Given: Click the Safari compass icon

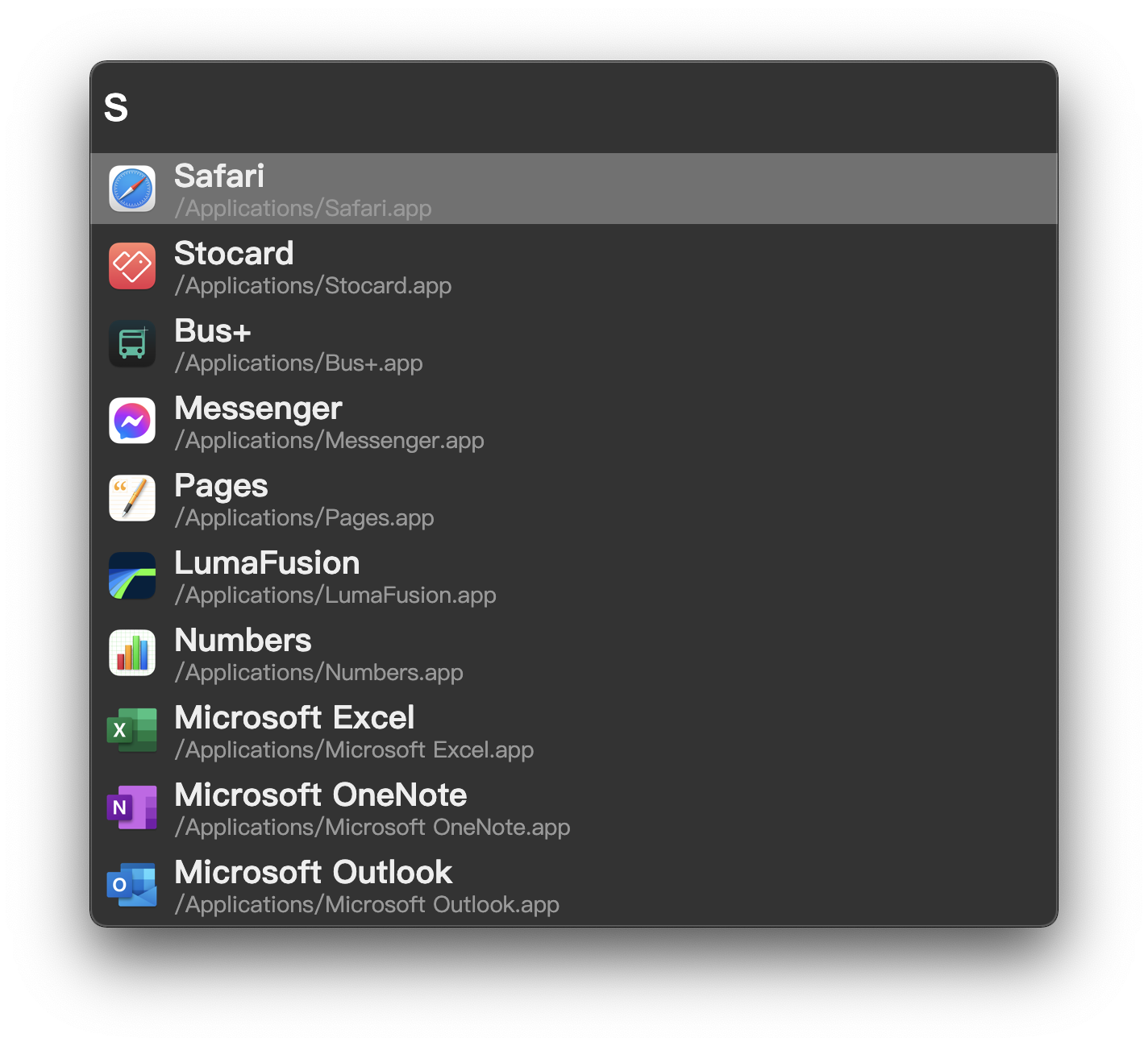Looking at the screenshot, I should 132,189.
